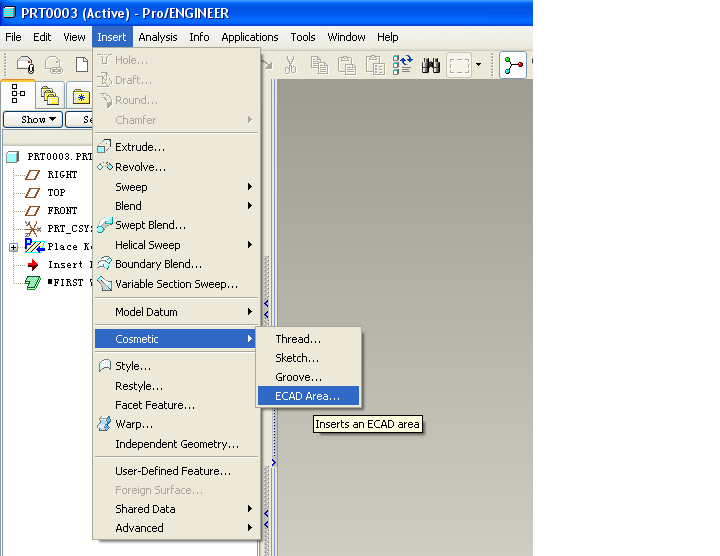This screenshot has width=720, height=556.
Task: Open the Info menu
Action: (x=199, y=37)
